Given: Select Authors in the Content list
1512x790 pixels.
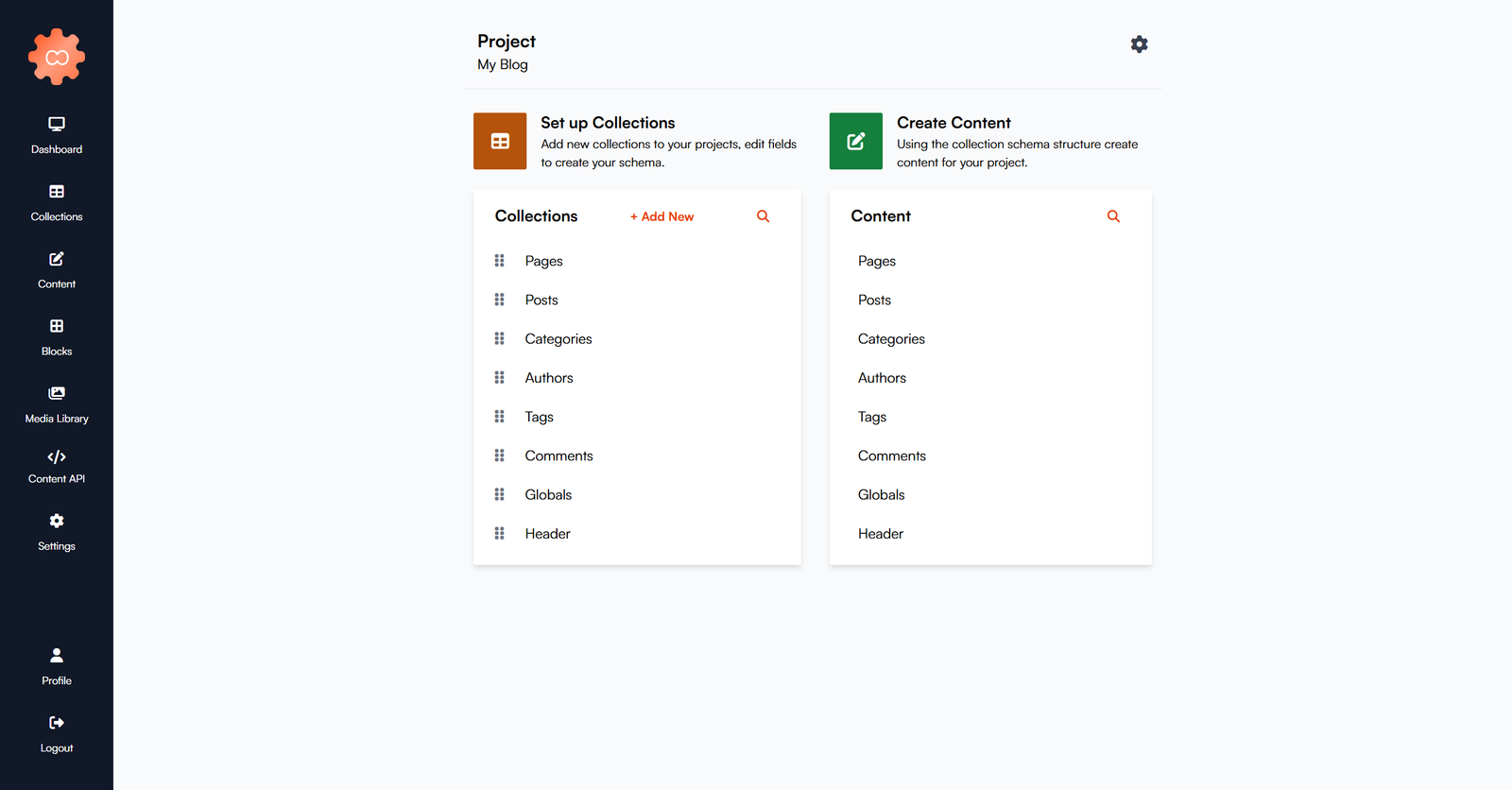Looking at the screenshot, I should 882,378.
